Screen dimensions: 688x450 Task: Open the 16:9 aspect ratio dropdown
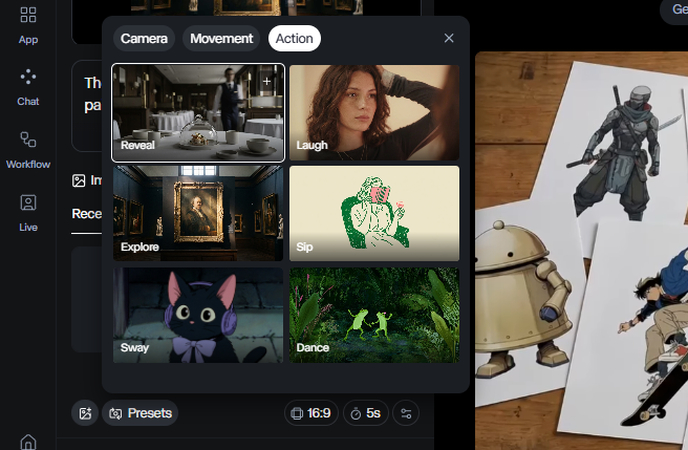(x=311, y=413)
